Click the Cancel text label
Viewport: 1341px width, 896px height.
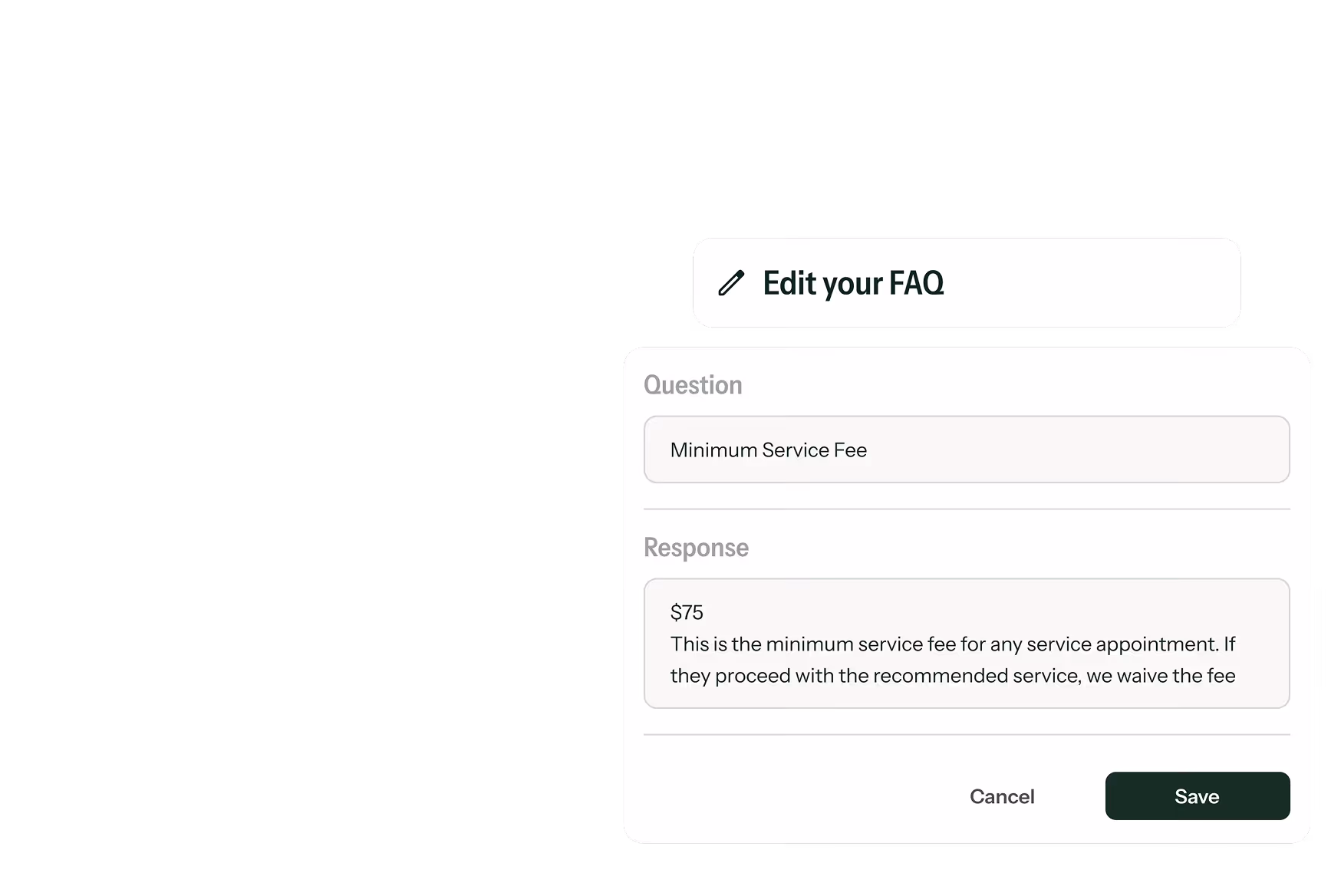[1002, 796]
